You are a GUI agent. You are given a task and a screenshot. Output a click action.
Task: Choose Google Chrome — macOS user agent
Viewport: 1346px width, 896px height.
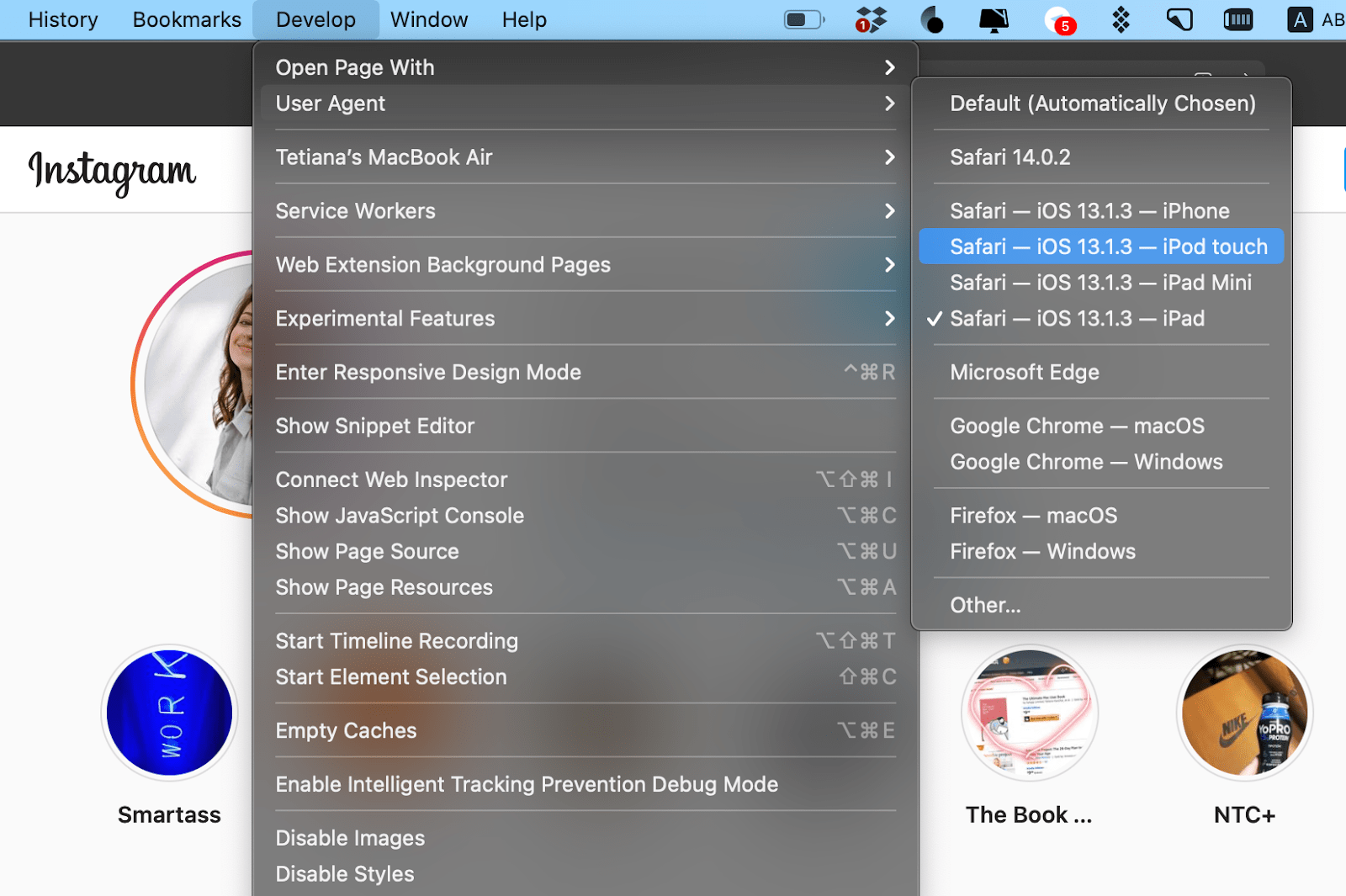1101,427
